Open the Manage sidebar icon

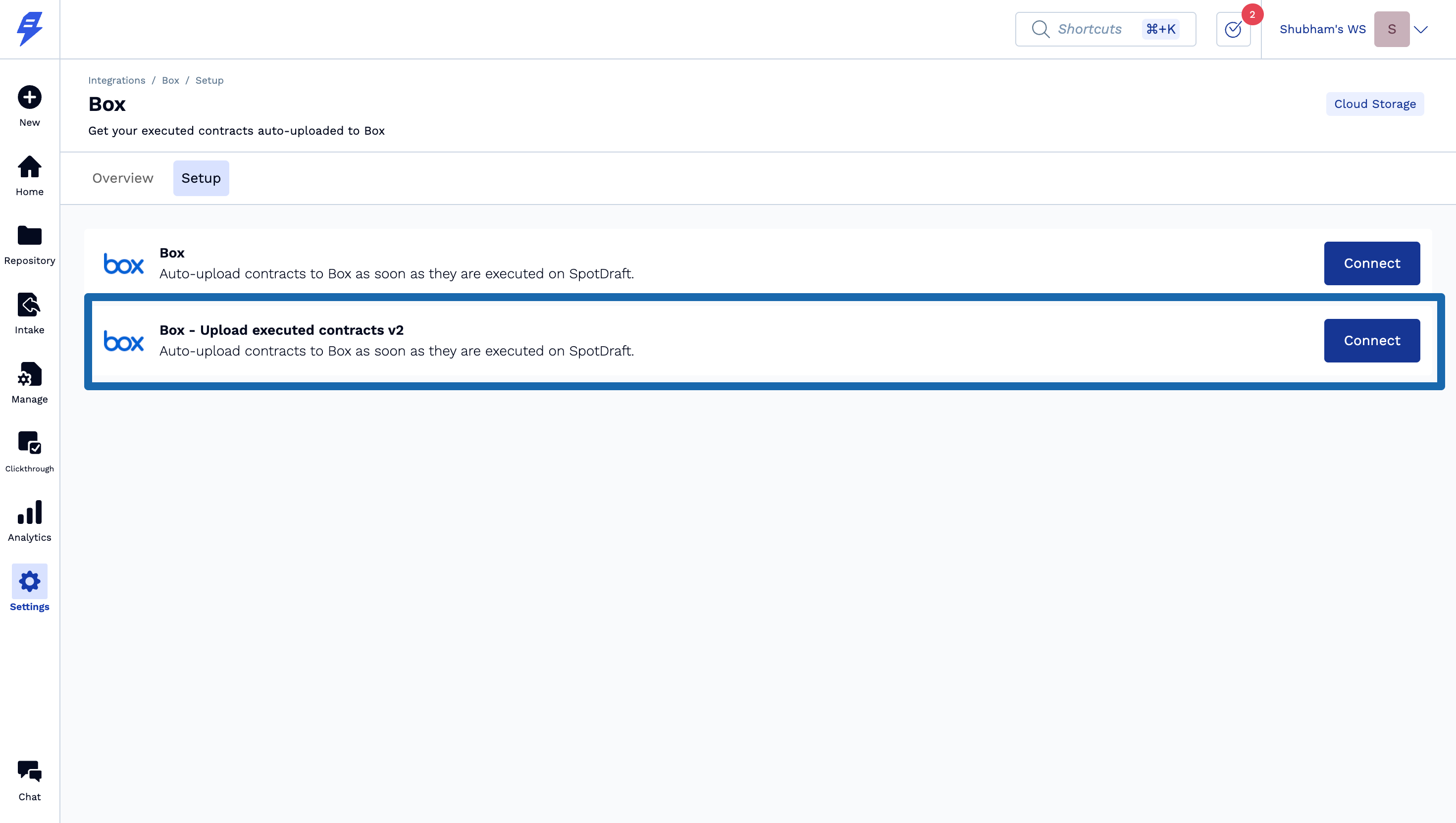pos(29,374)
